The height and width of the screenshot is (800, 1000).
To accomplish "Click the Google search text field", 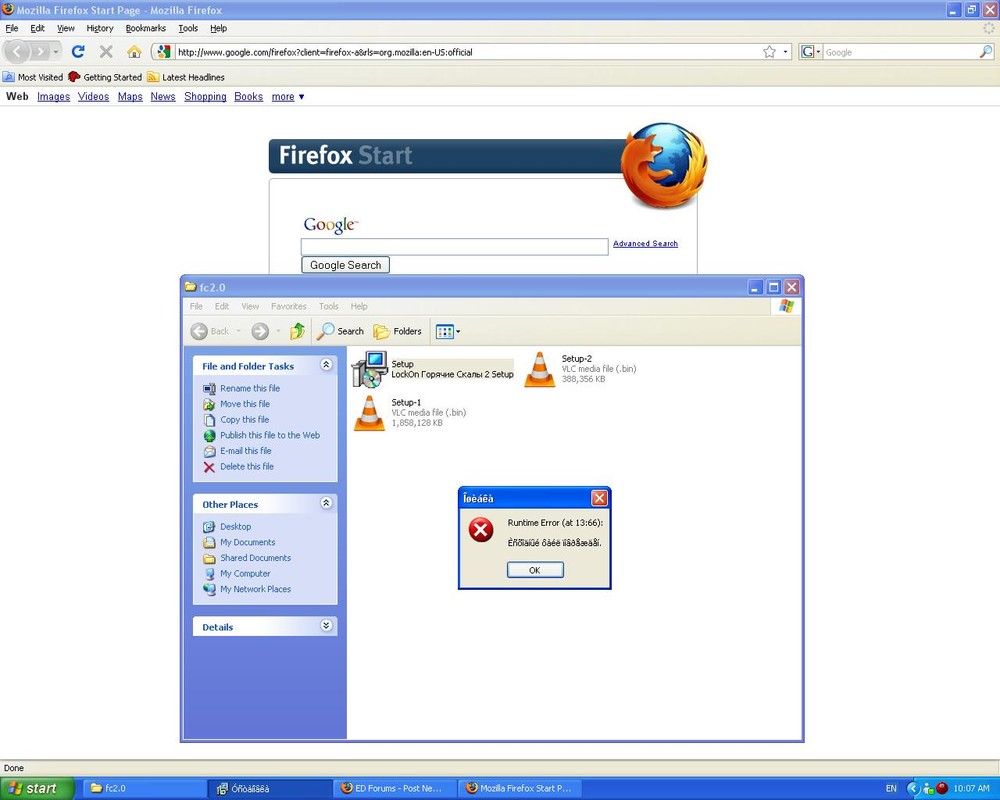I will click(454, 247).
